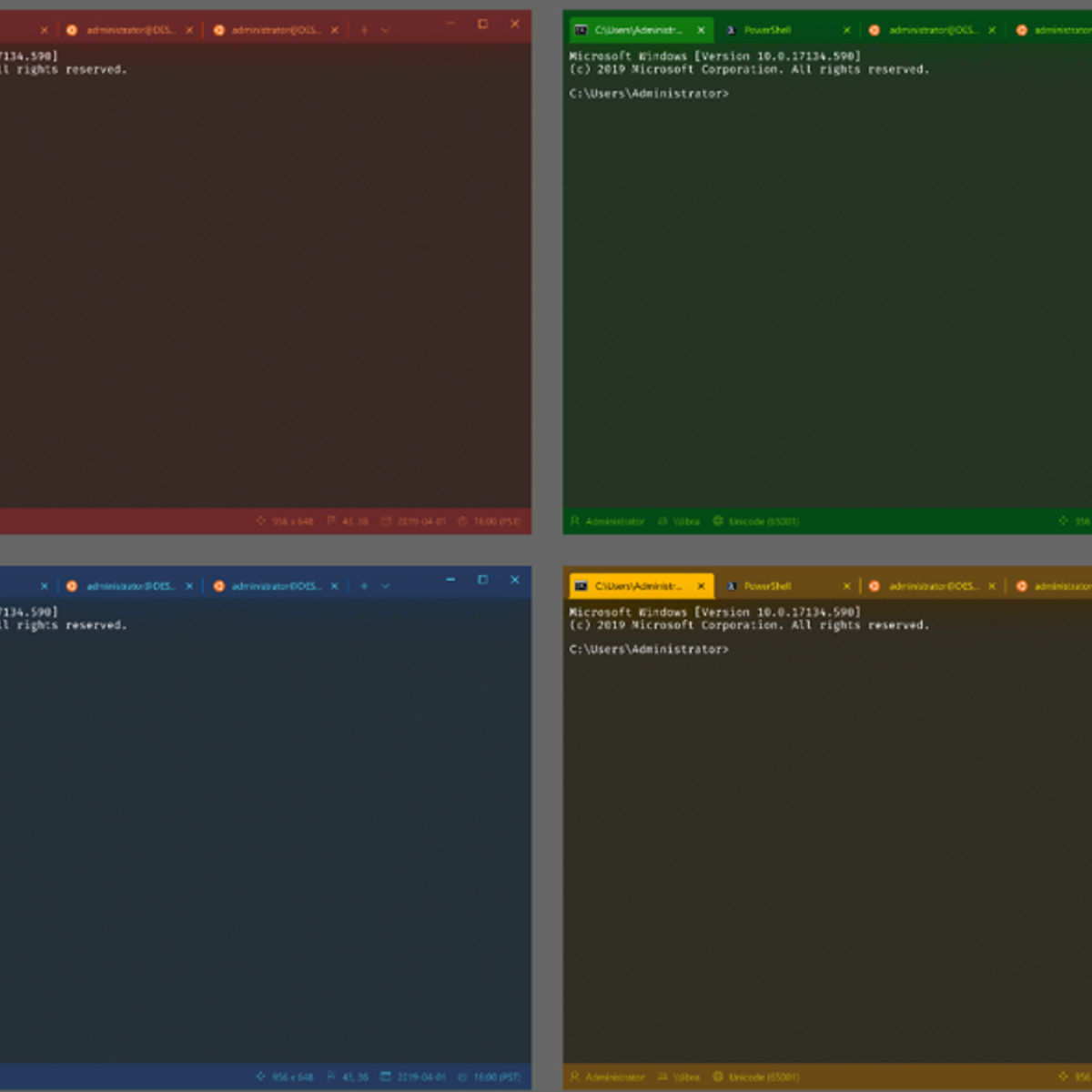Expand the profile dropdown chevron in the blue terminal

click(x=385, y=586)
